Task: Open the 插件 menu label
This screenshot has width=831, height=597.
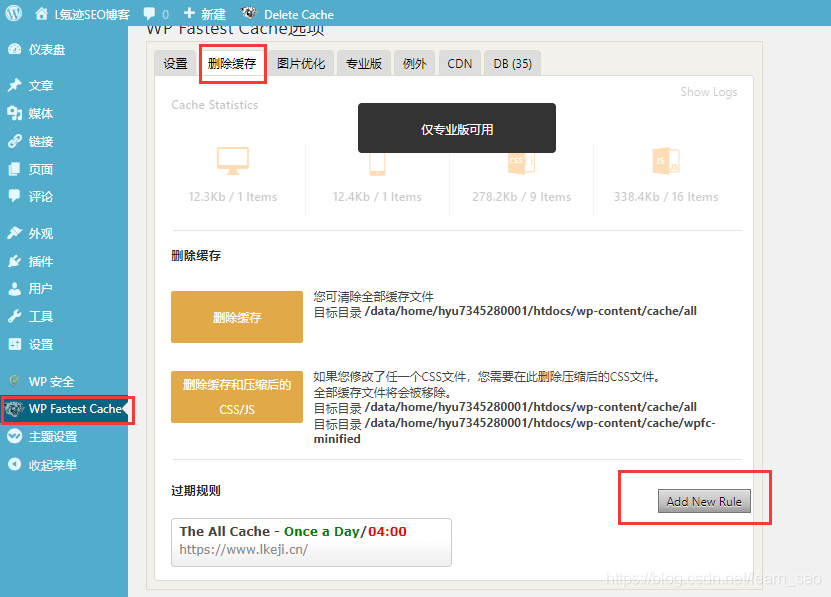Action: [41, 261]
